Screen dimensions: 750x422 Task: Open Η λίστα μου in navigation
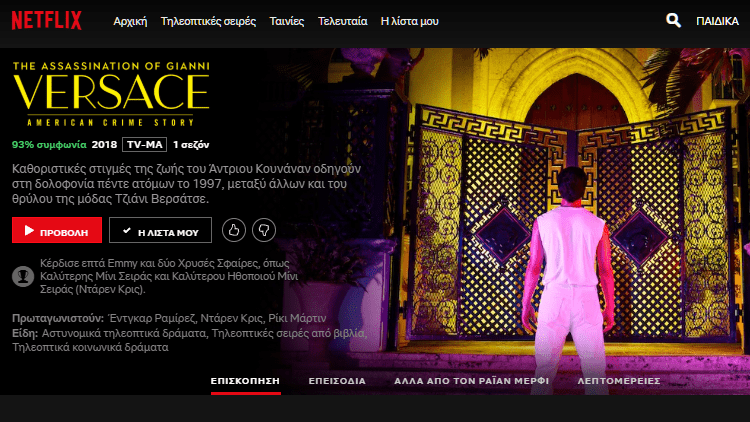409,22
